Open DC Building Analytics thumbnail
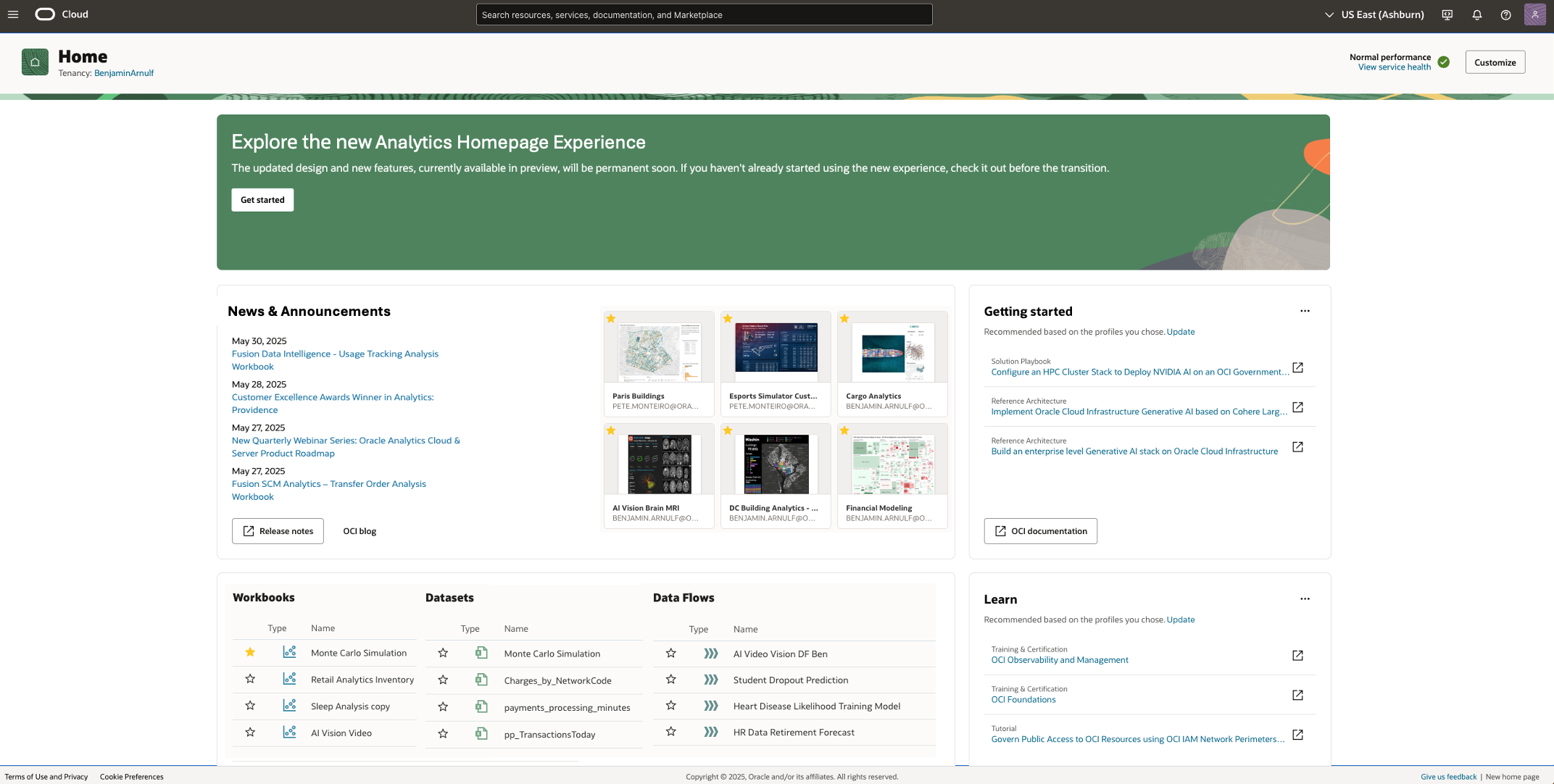This screenshot has height=784, width=1554. pyautogui.click(x=776, y=476)
